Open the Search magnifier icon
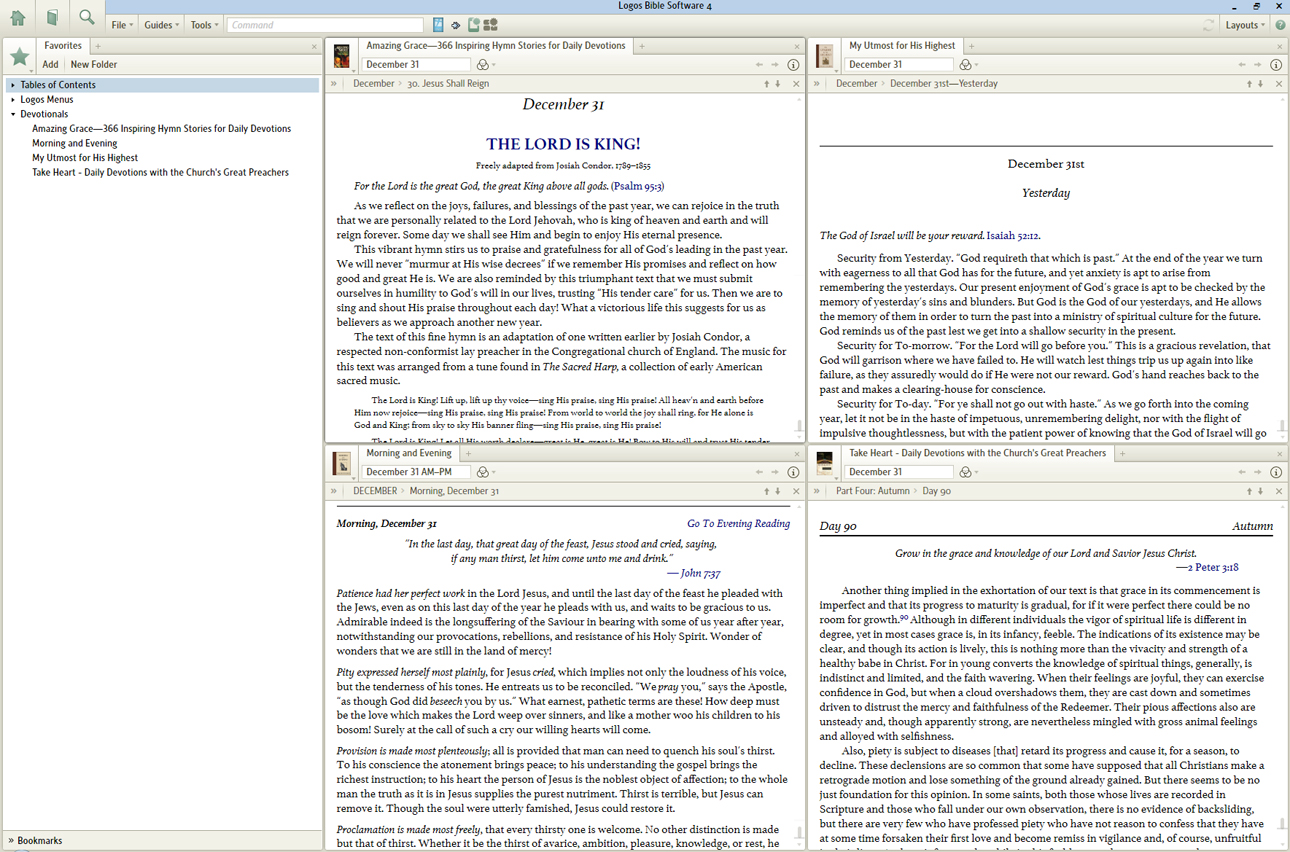 86,19
